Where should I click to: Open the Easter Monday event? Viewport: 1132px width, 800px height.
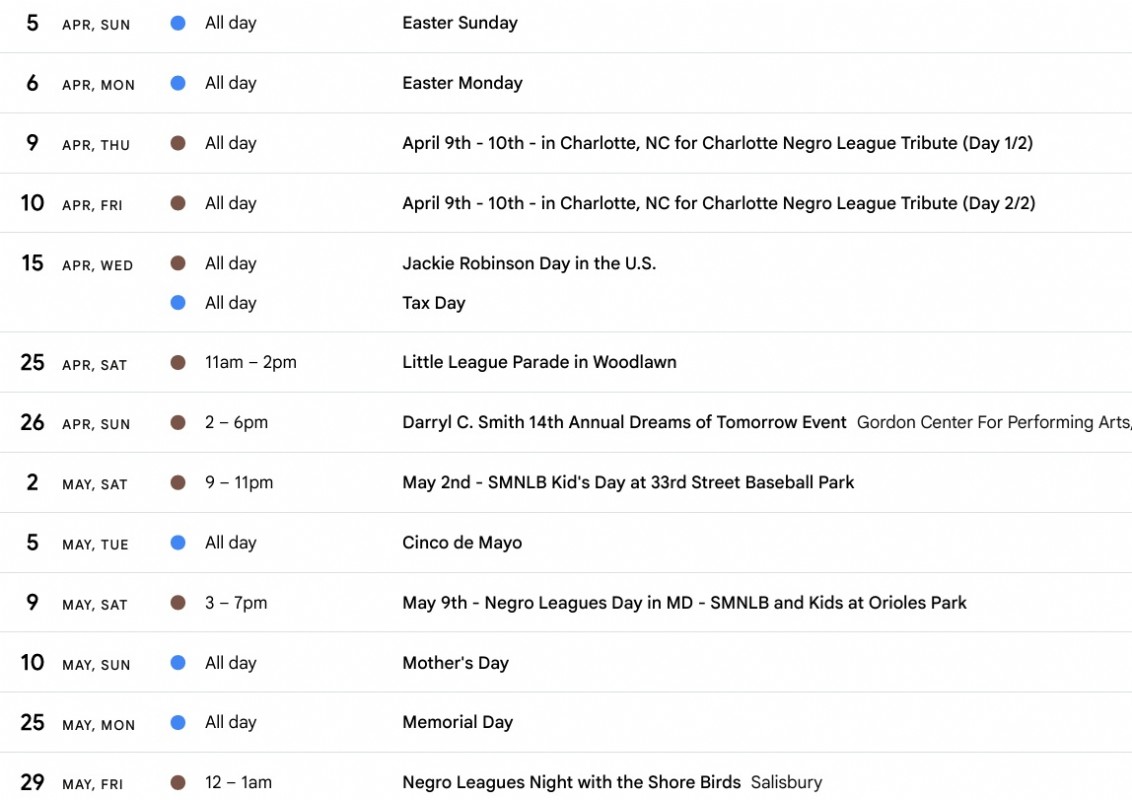point(462,83)
